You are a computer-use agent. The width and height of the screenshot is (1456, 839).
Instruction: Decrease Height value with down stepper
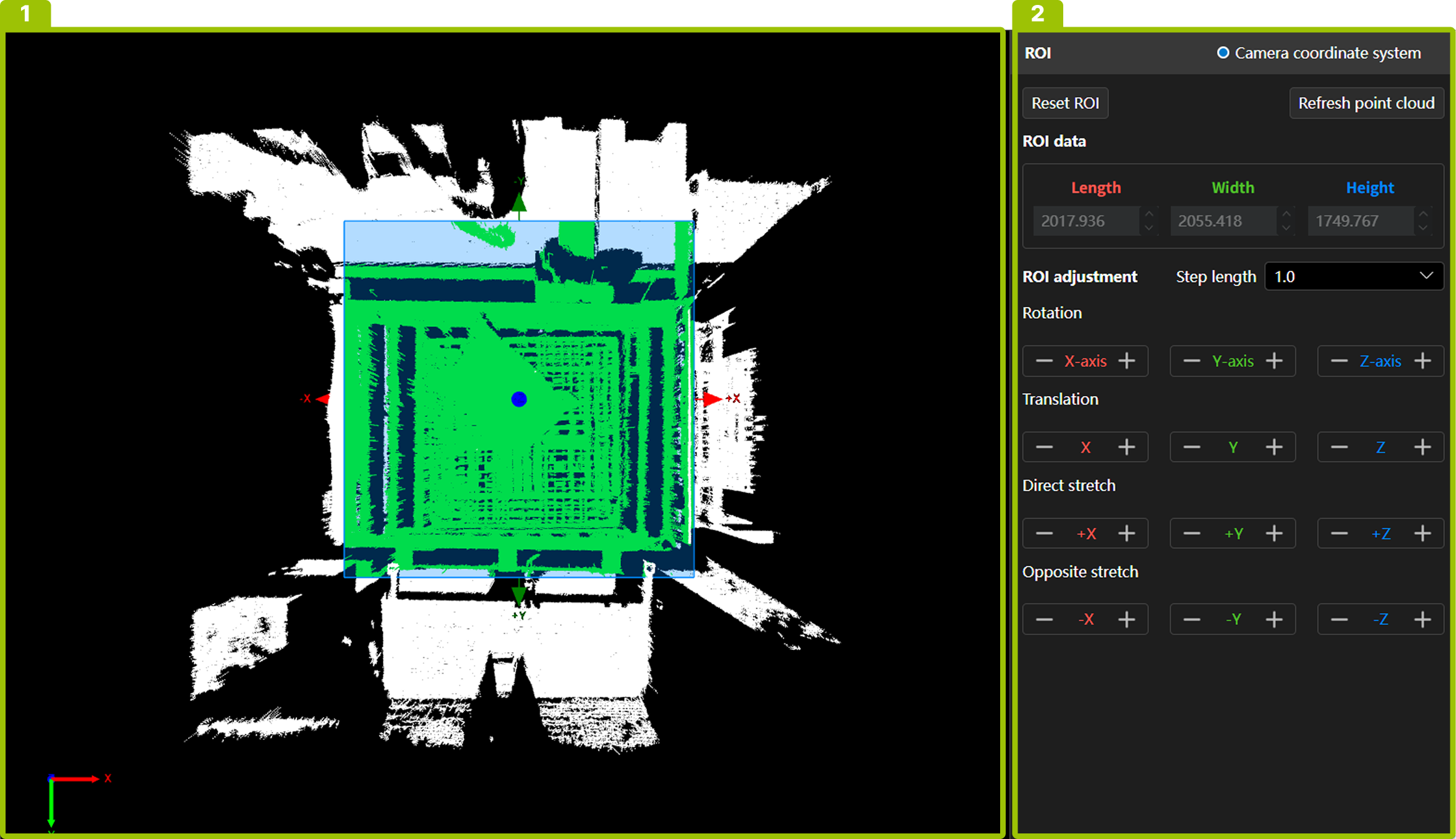coord(1423,228)
